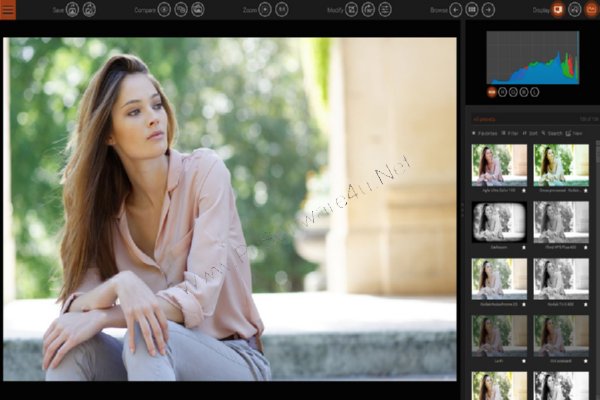Open the orange hamburger menu
This screenshot has width=600, height=400.
coord(8,10)
